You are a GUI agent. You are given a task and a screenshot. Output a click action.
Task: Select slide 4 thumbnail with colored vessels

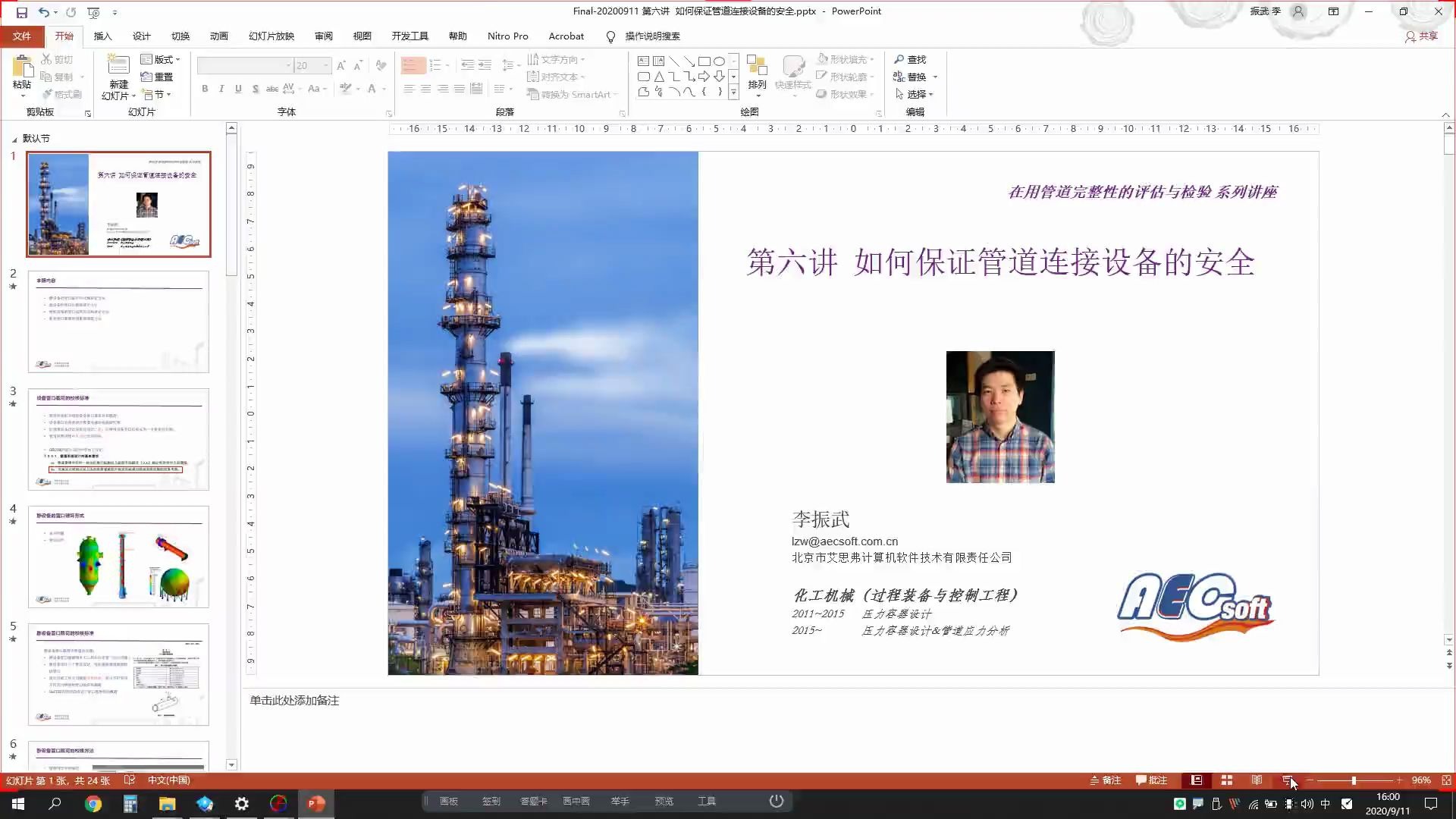tap(118, 557)
